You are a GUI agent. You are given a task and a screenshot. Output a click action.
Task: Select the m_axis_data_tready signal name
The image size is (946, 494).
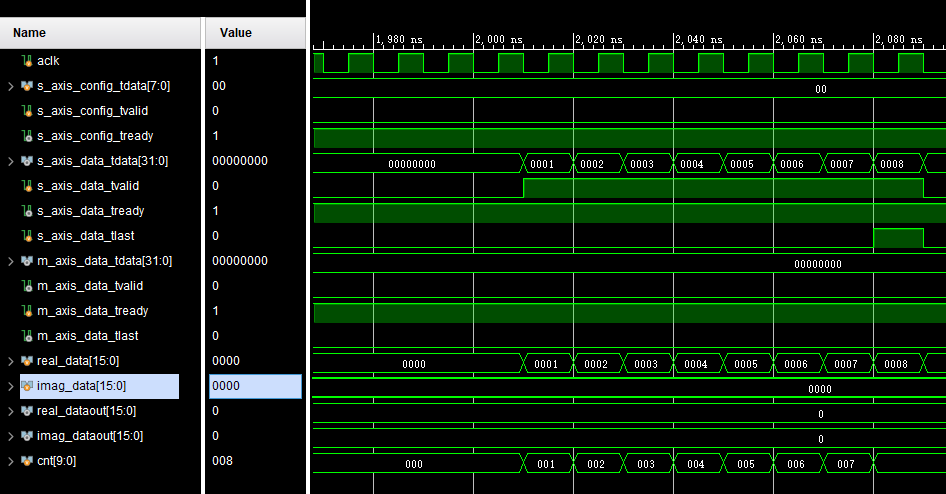92,311
